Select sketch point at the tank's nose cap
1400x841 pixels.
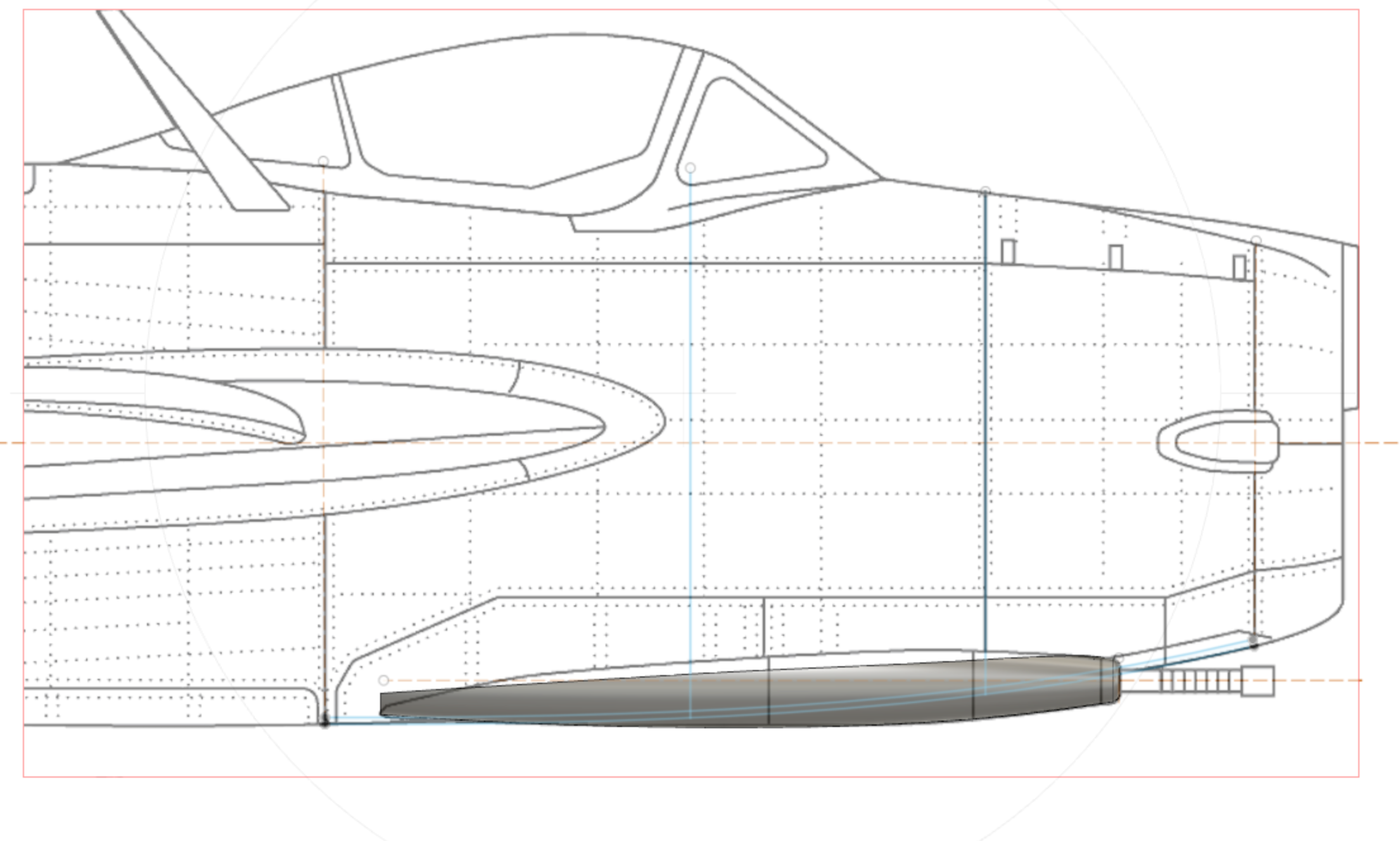(1119, 659)
